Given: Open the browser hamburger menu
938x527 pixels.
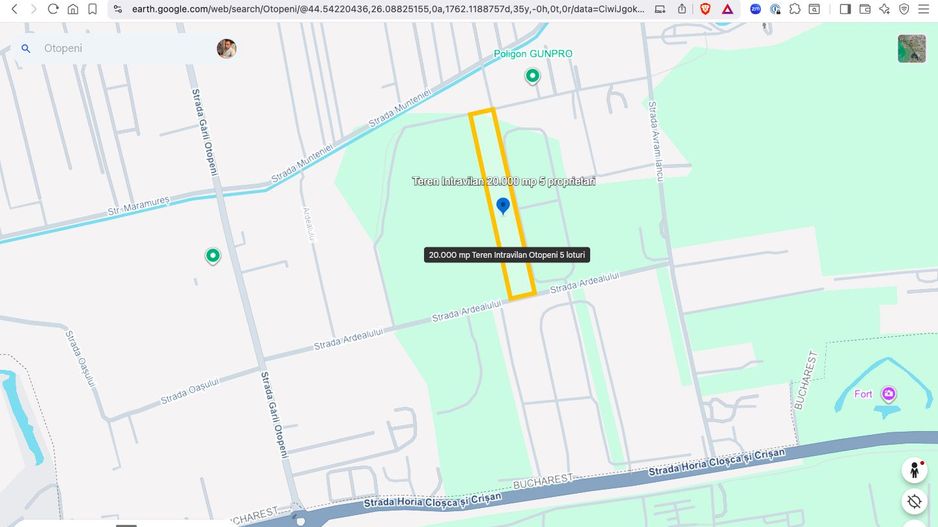Looking at the screenshot, I should (x=924, y=9).
